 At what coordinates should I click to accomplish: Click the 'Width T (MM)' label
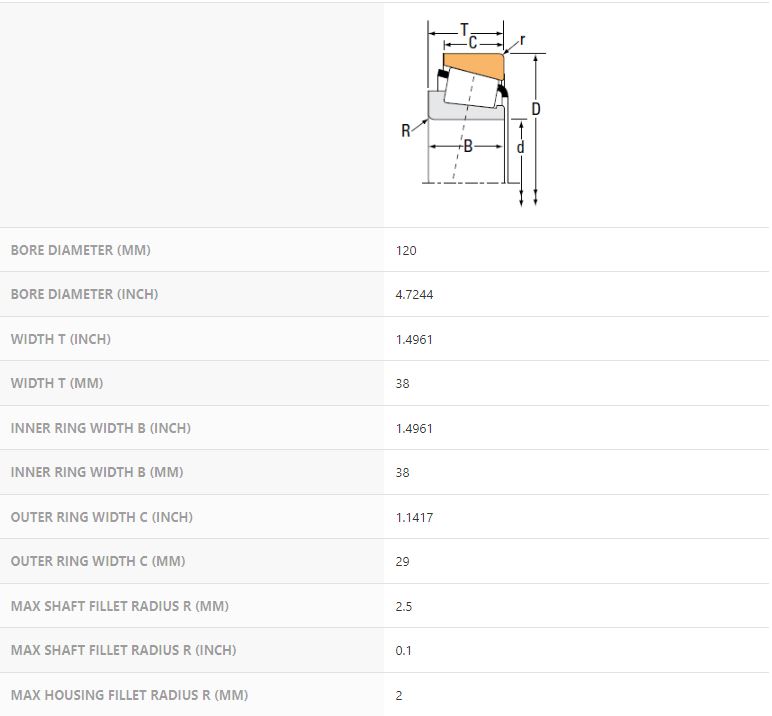(57, 383)
